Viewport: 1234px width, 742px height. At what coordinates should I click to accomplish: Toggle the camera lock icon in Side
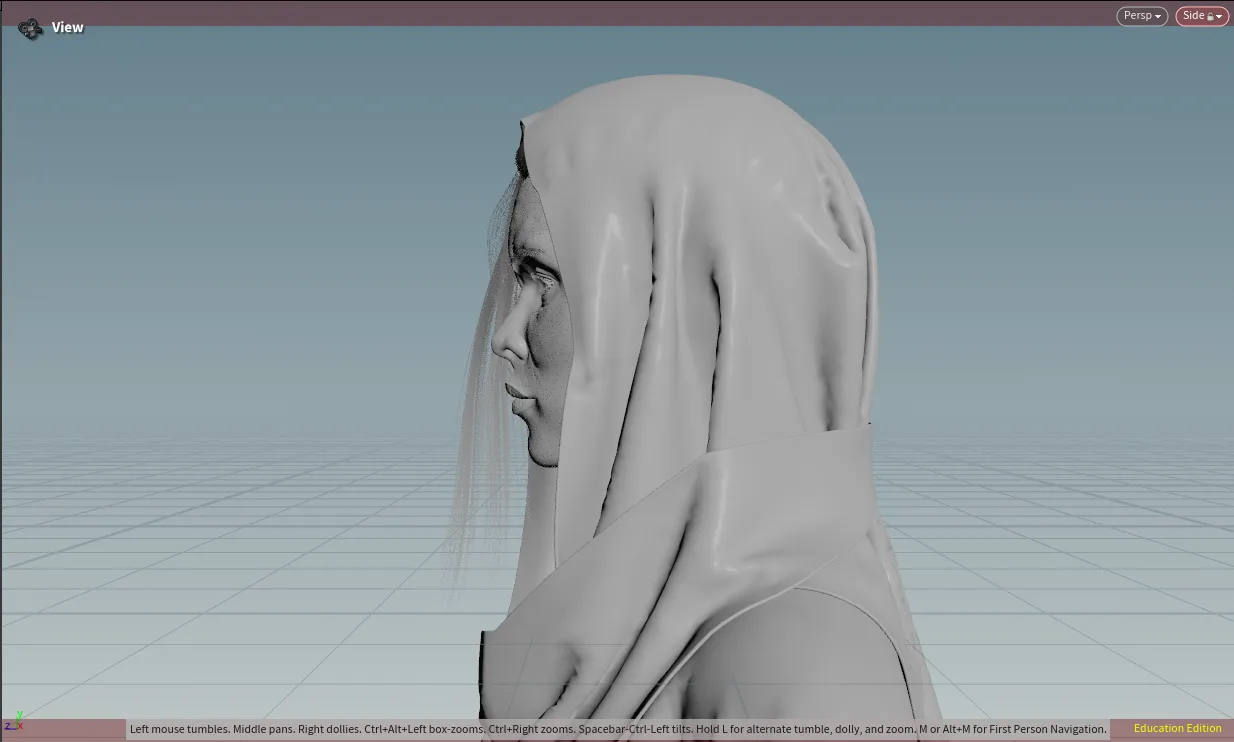click(1210, 17)
